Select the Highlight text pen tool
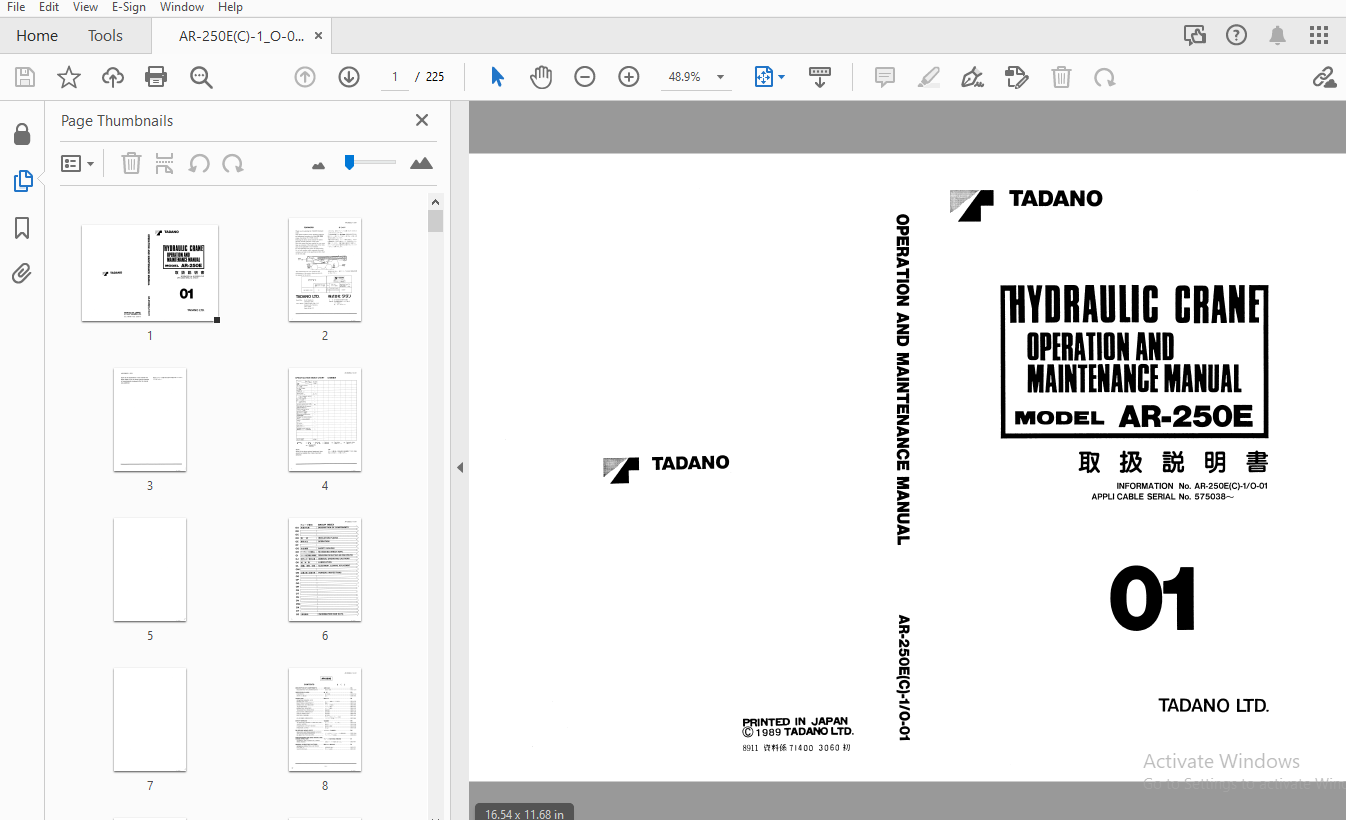Image resolution: width=1346 pixels, height=820 pixels. pos(929,77)
